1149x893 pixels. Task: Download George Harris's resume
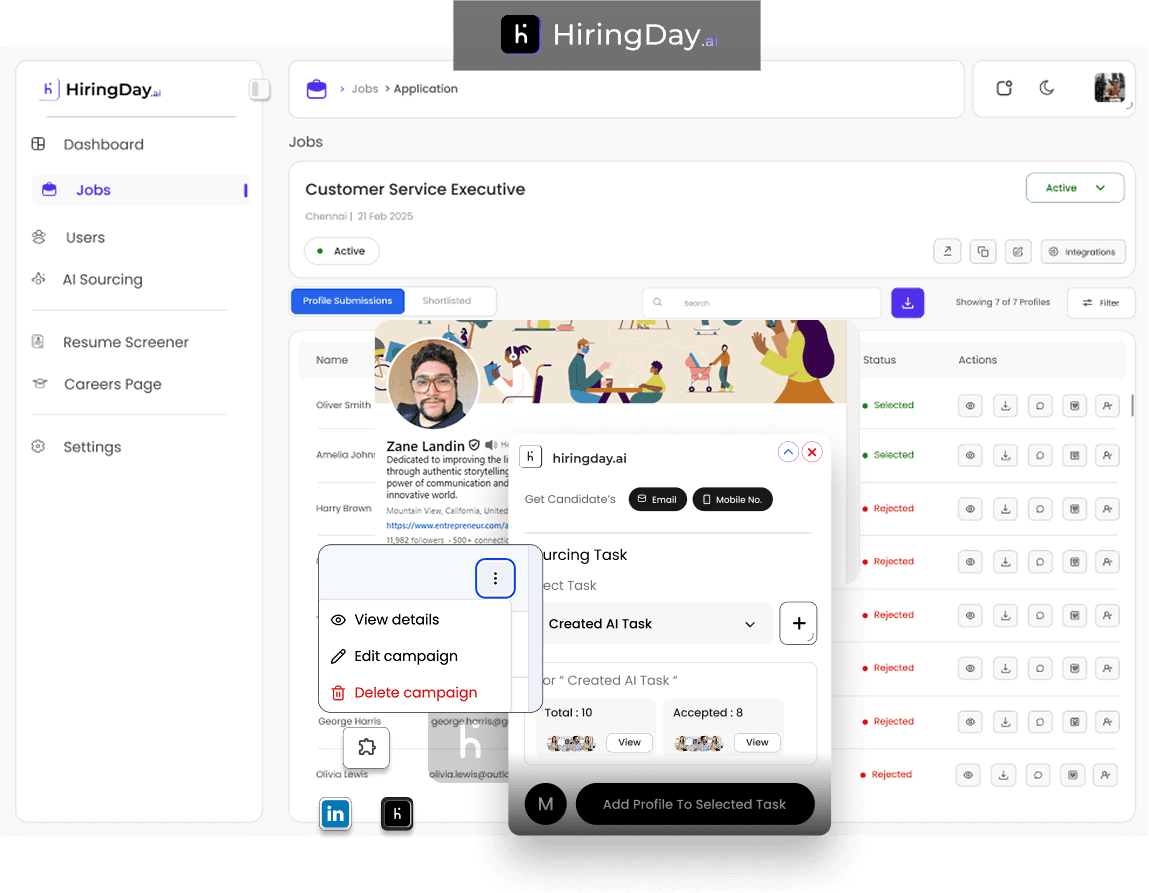point(1005,722)
